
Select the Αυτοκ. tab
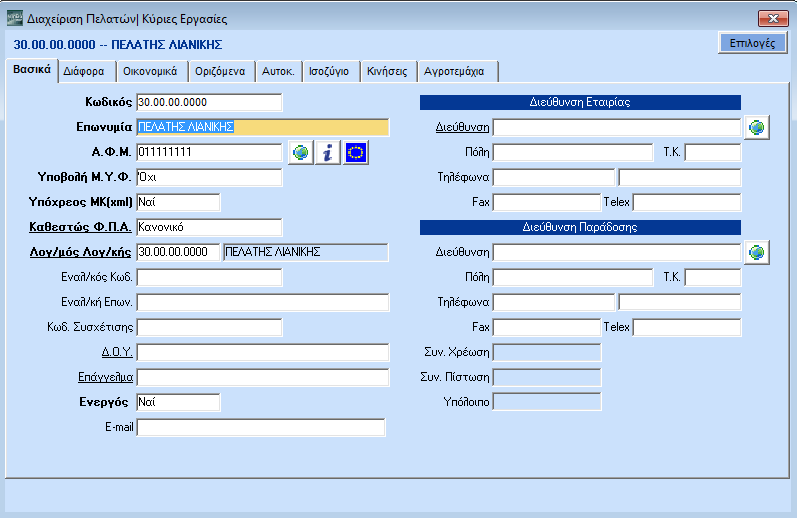point(278,72)
